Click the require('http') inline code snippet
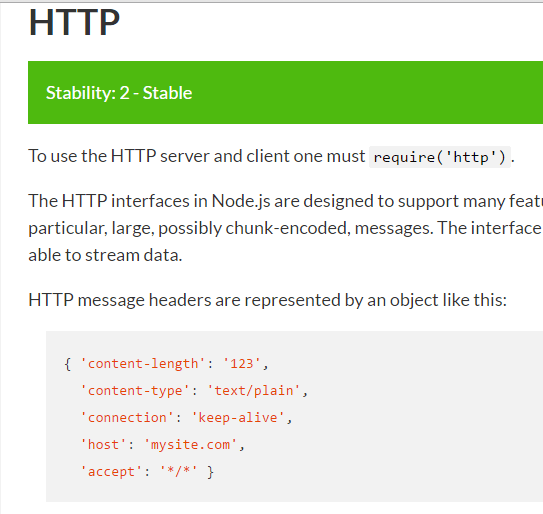543x514 pixels. tap(440, 157)
